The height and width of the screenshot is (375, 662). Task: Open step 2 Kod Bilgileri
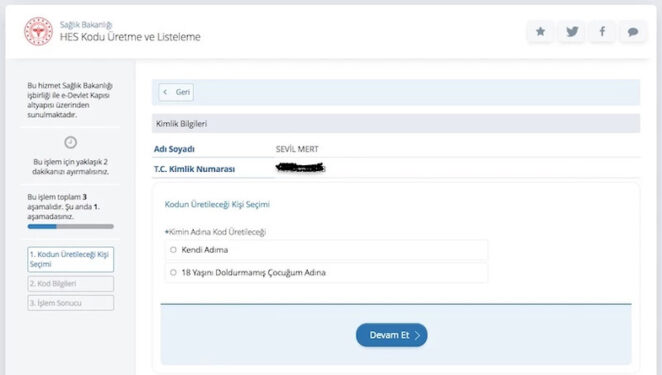pos(71,283)
